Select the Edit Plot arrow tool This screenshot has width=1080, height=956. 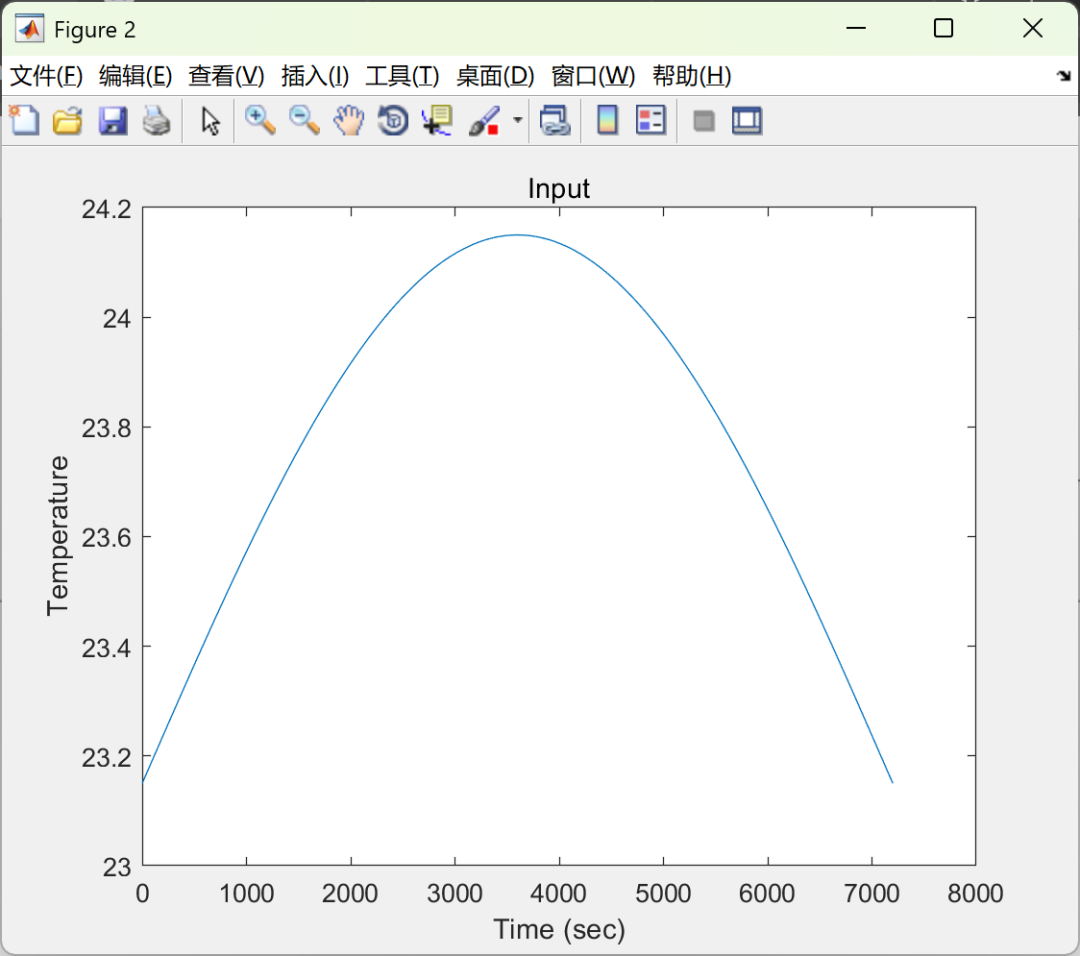[210, 120]
